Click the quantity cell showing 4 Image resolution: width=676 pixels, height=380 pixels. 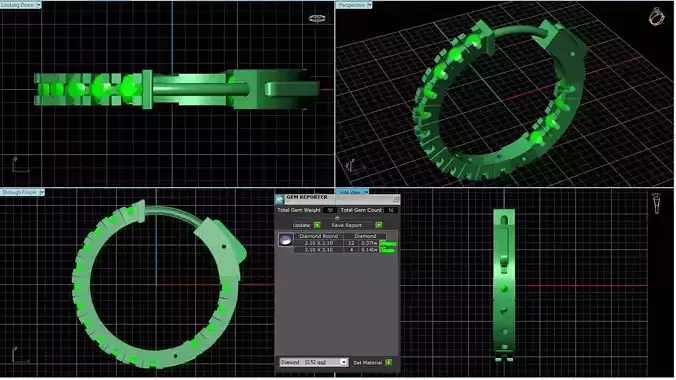[351, 250]
